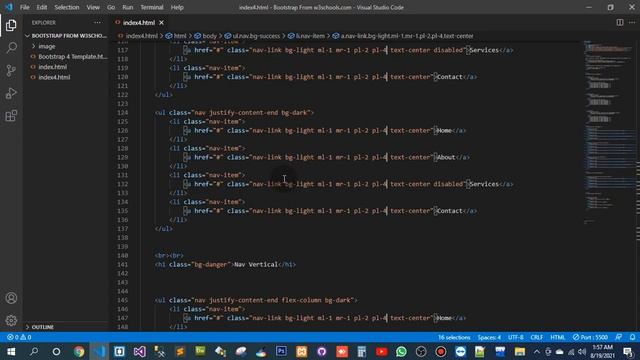Open Task View circle icon

(56, 351)
